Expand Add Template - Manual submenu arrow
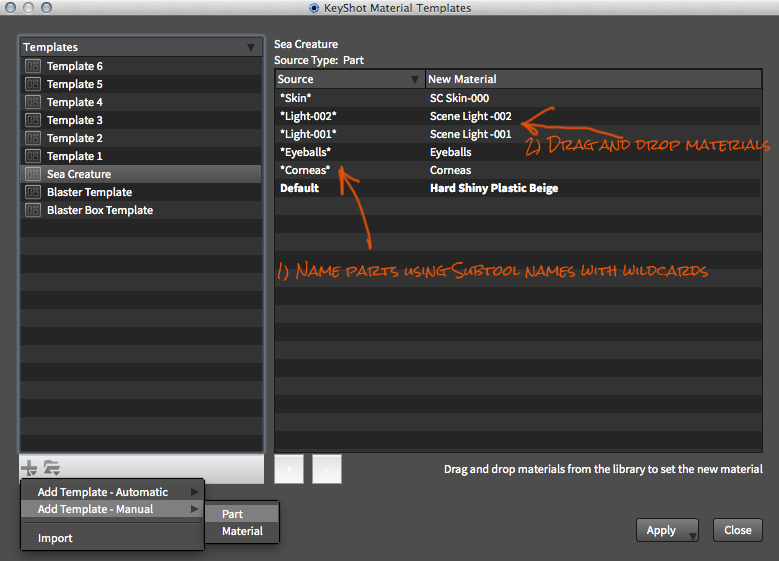This screenshot has height=561, width=779. tap(194, 509)
